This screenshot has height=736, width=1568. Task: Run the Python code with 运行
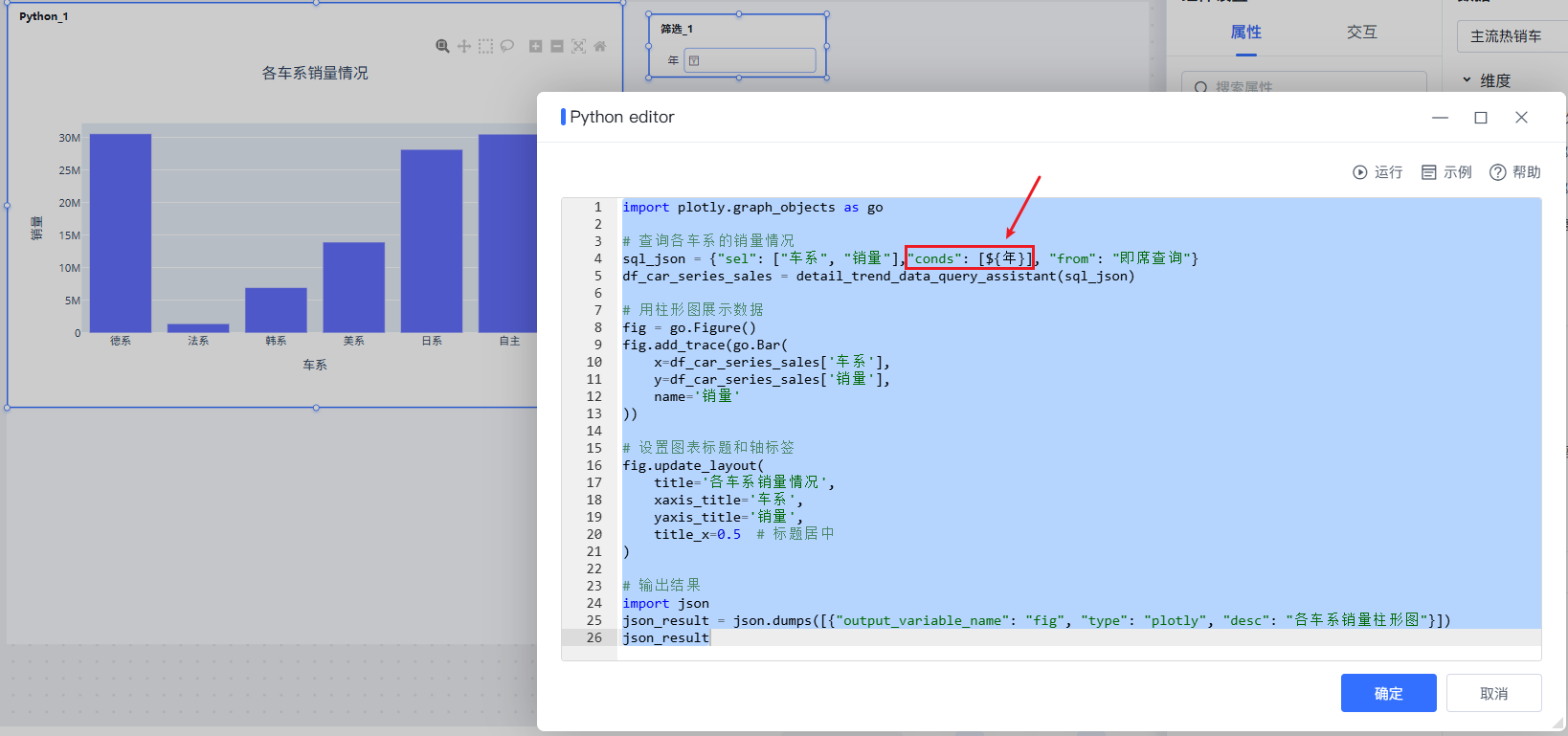[1378, 172]
